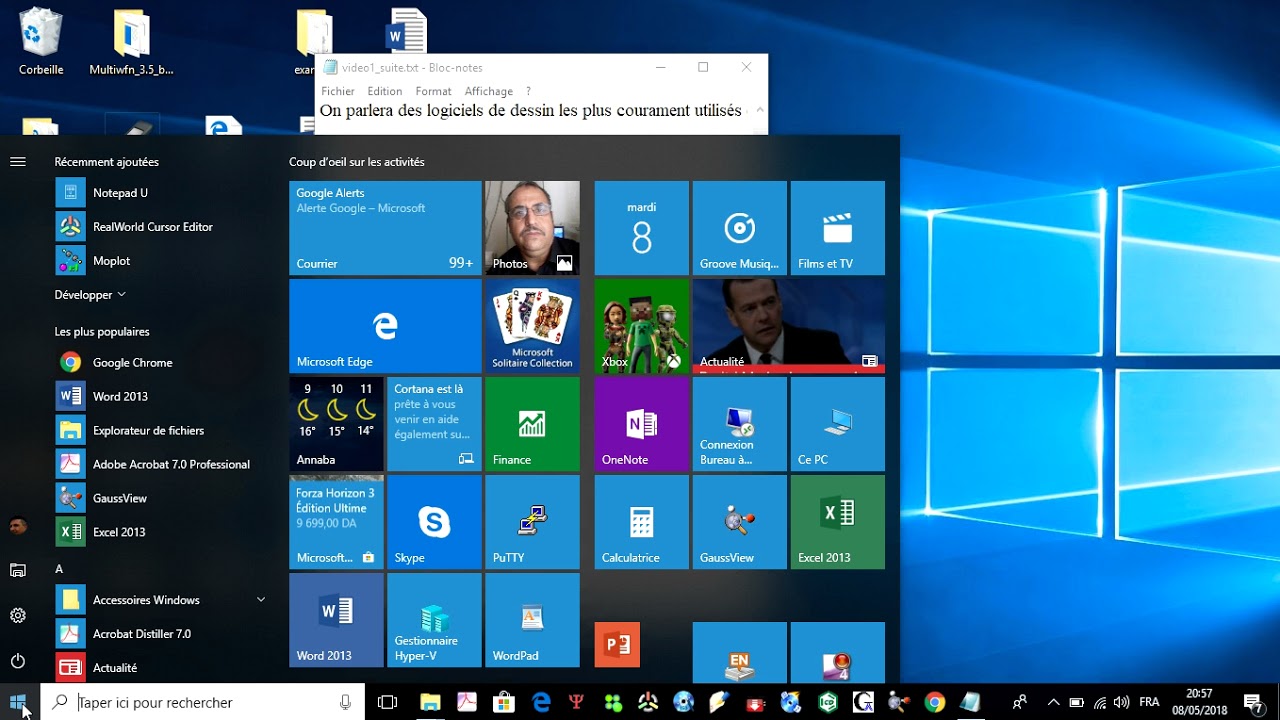Switch input language via FRA indicator
Image resolution: width=1280 pixels, height=720 pixels.
click(x=1149, y=702)
